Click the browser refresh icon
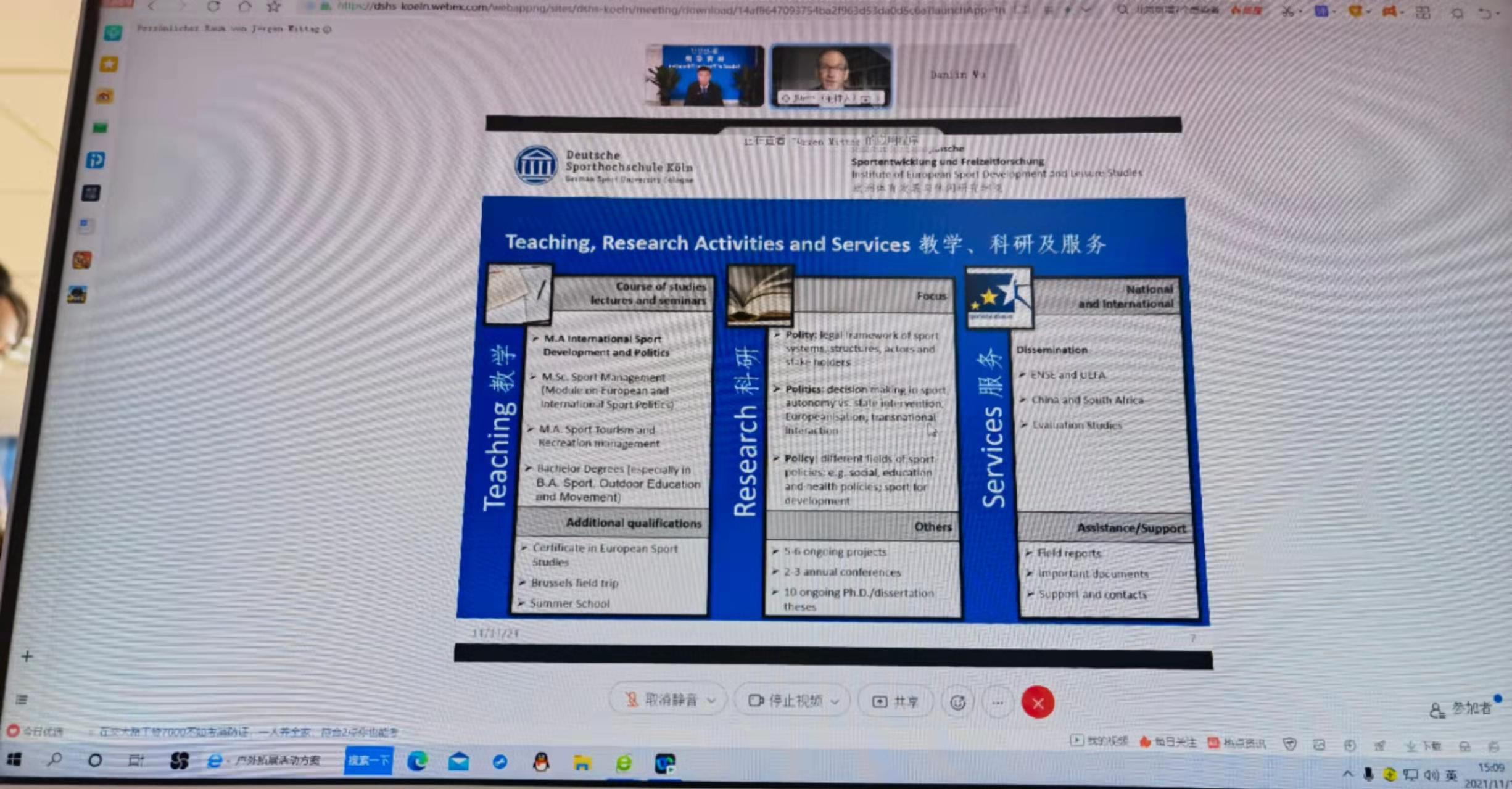This screenshot has height=789, width=1512. point(213,7)
